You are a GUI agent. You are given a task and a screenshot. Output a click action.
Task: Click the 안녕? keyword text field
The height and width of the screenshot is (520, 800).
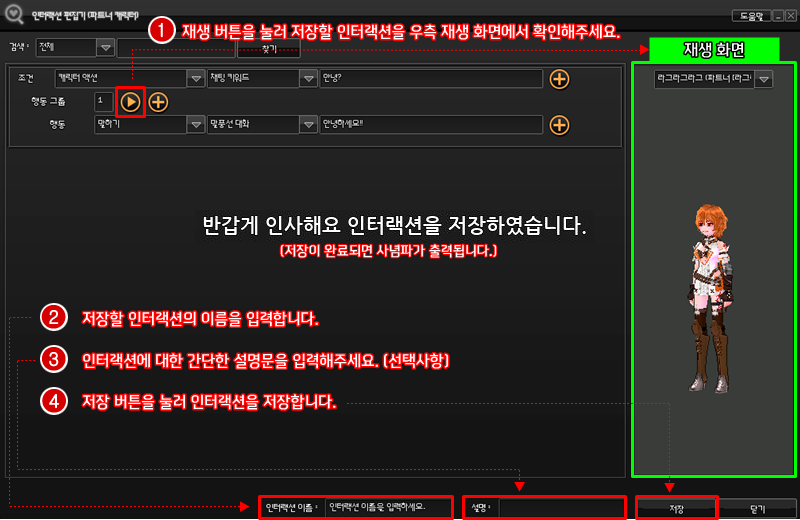pyautogui.click(x=430, y=79)
